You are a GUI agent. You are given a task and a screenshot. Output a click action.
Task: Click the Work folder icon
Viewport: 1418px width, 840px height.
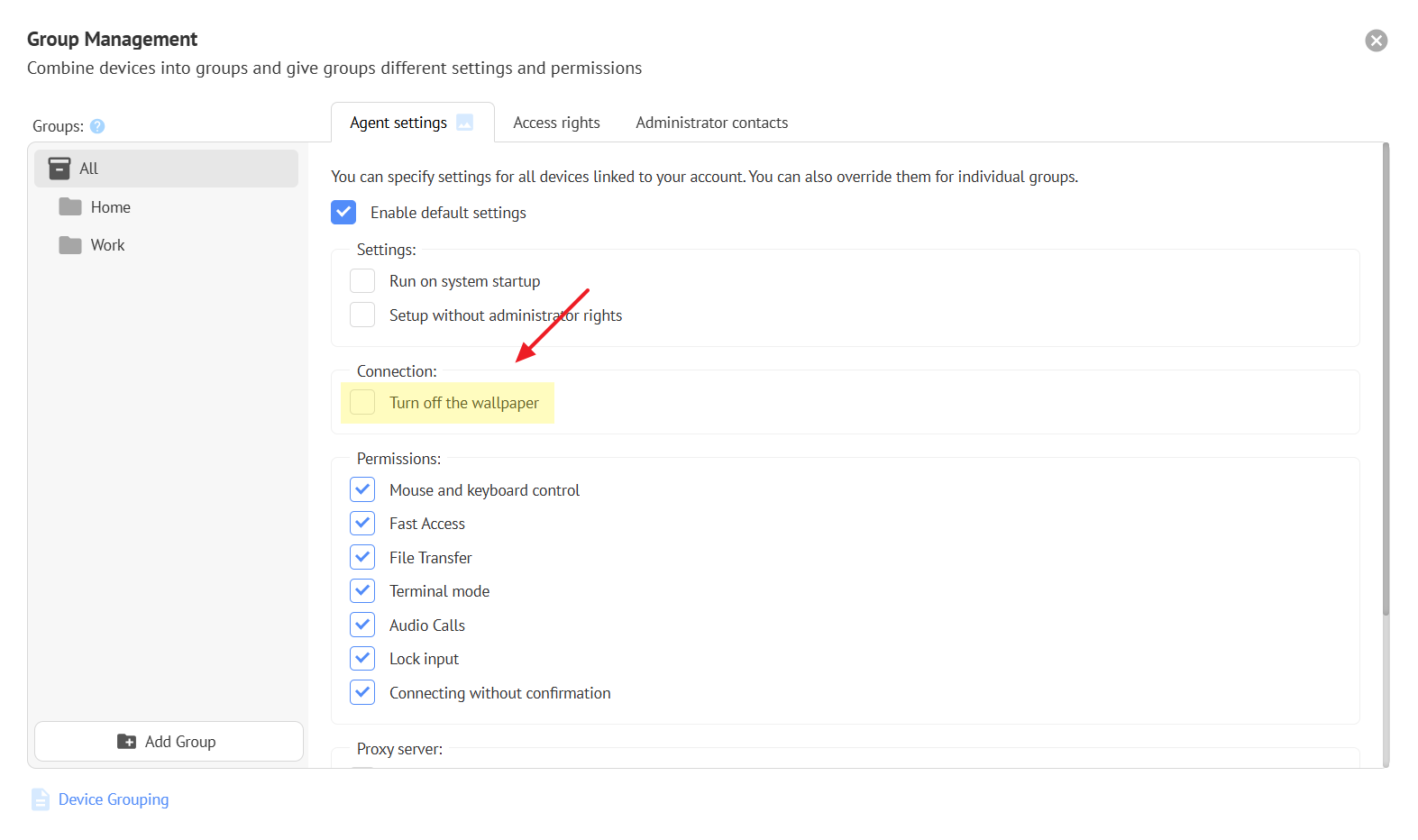click(70, 245)
